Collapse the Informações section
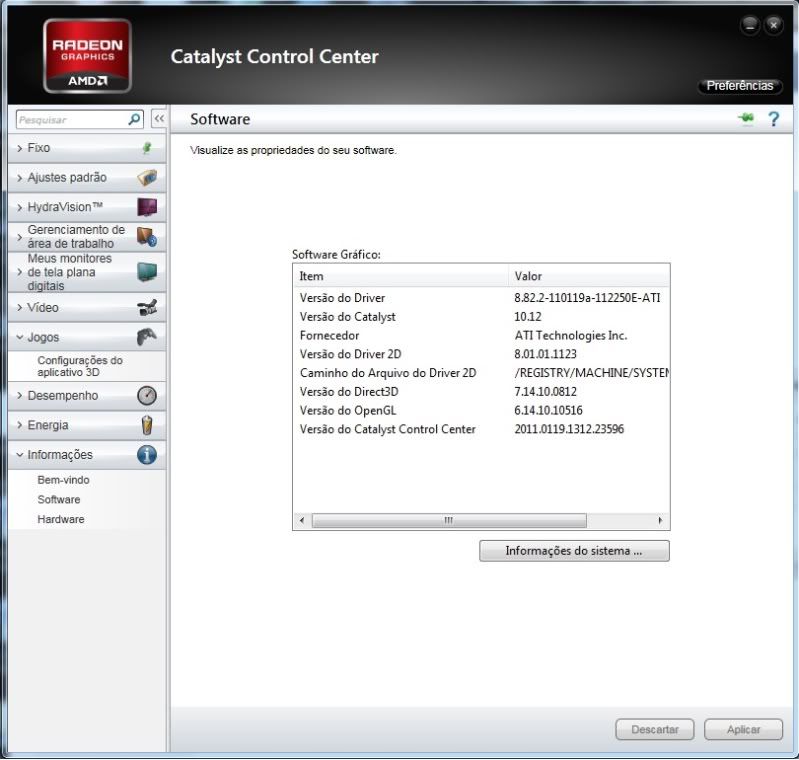799x760 pixels. point(87,455)
